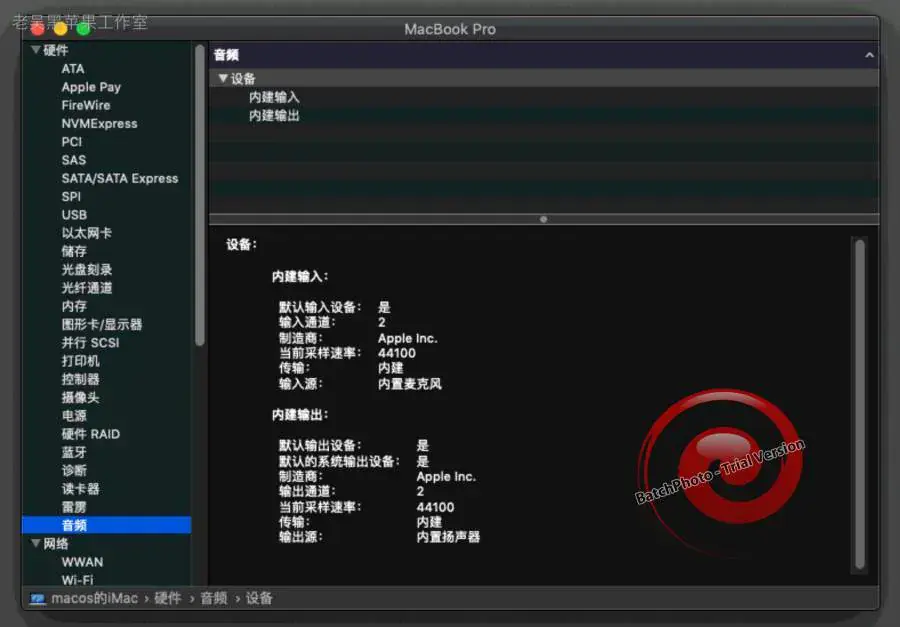Collapse the 网络 section triangle

[36, 543]
